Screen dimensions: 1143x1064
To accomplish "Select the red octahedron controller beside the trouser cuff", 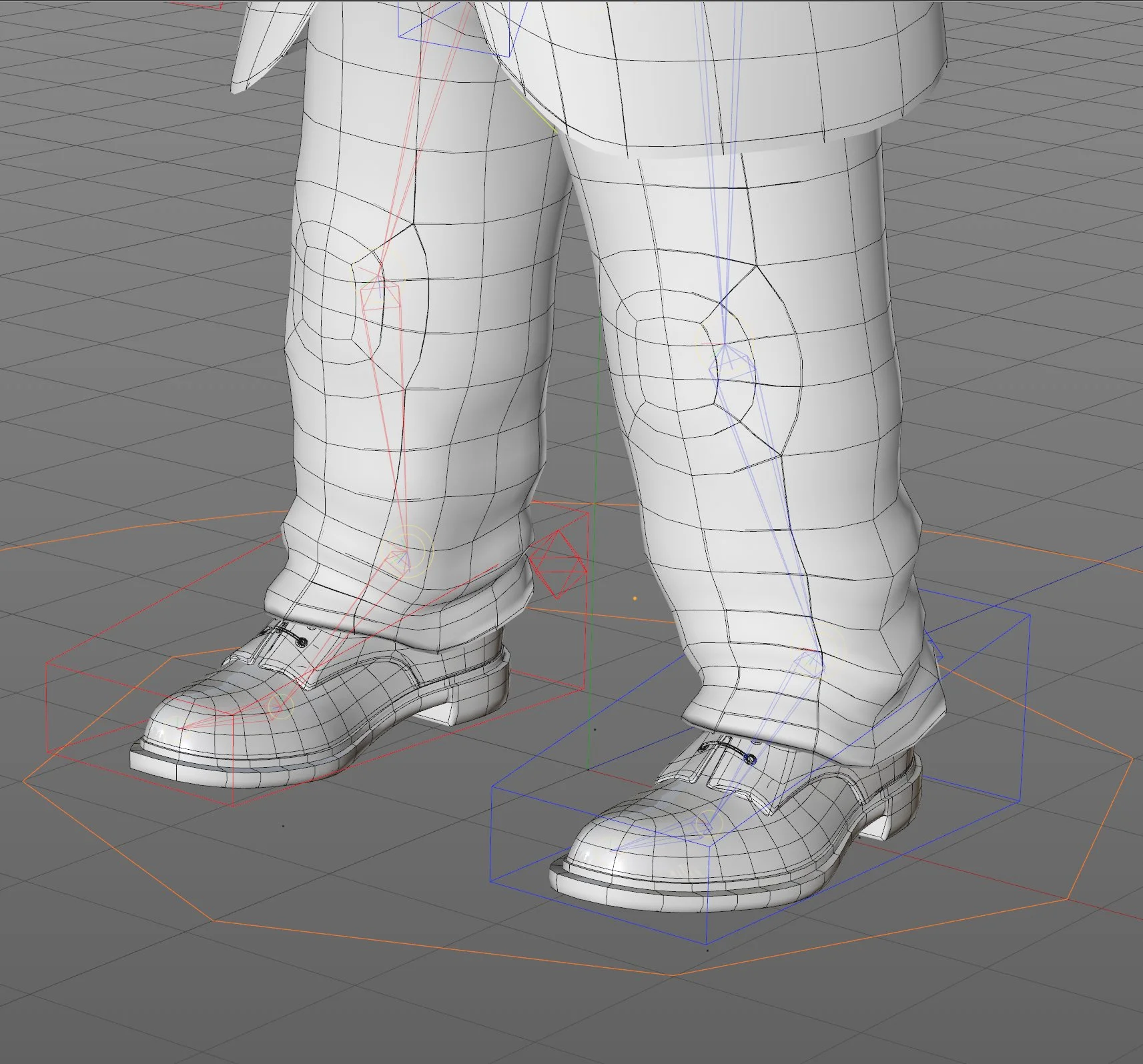I will 558,564.
